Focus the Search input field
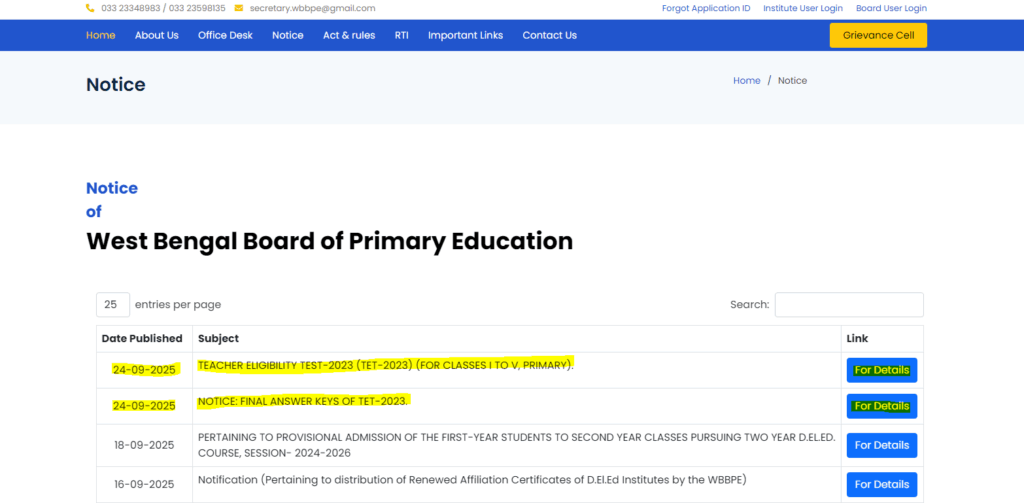 [849, 304]
